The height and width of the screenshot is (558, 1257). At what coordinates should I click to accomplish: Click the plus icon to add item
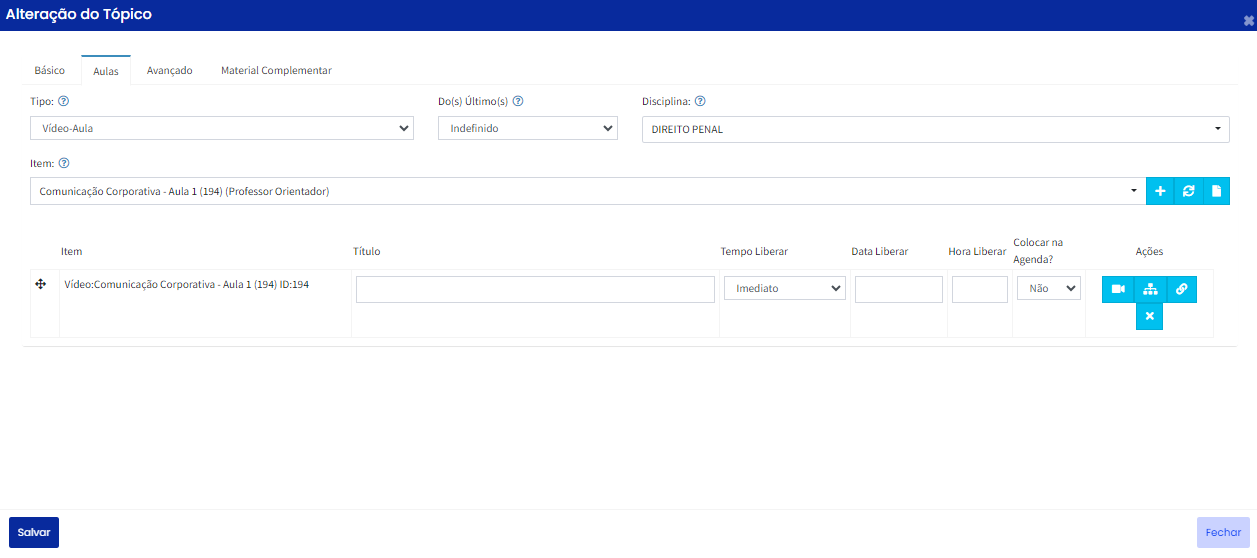1160,191
